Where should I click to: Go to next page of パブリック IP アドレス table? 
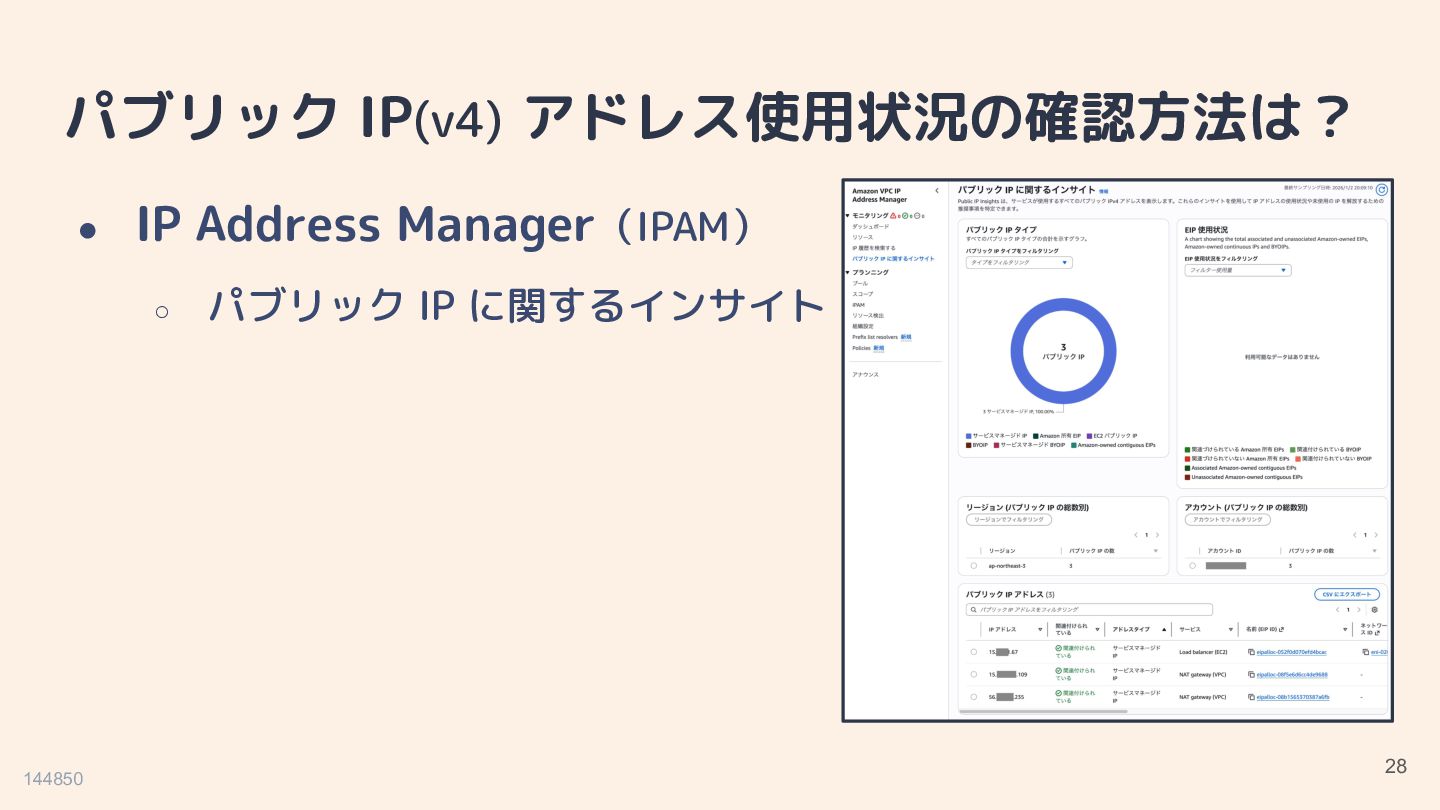click(1359, 609)
